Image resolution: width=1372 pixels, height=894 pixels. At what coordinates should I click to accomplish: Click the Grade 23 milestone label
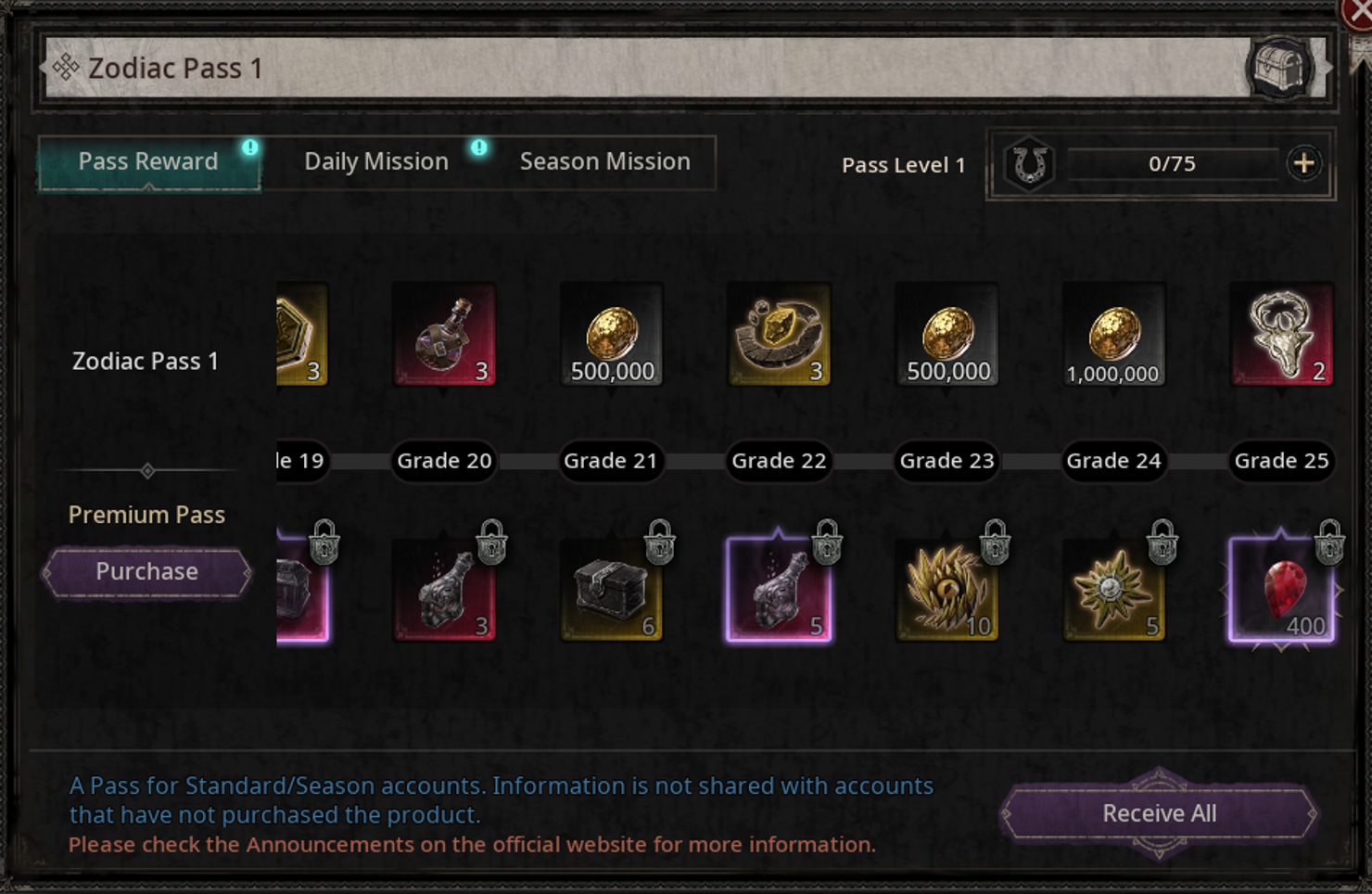[946, 460]
